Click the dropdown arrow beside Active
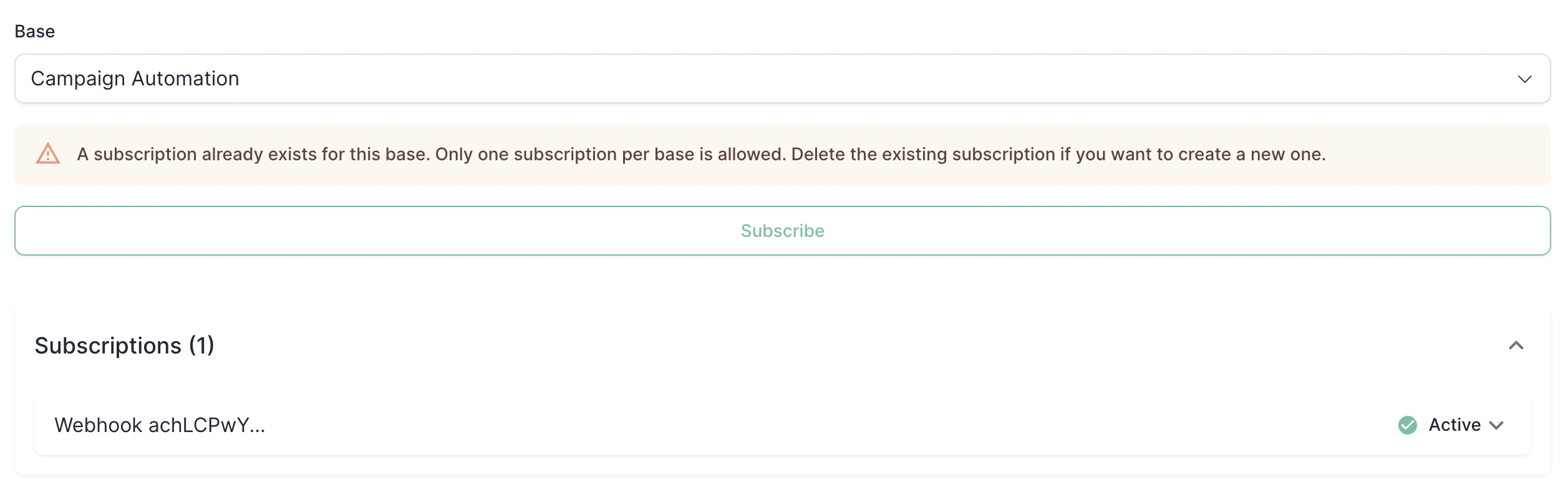 1497,426
